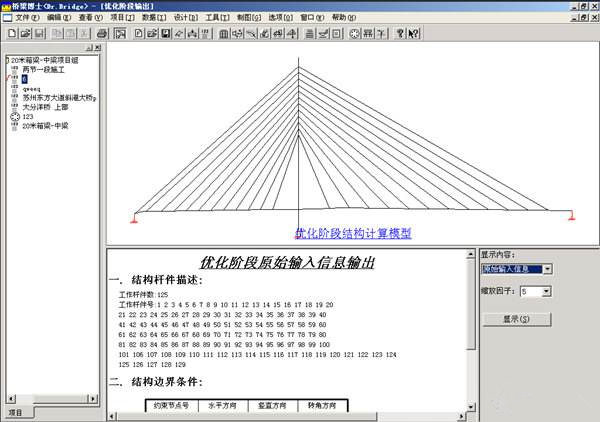The height and width of the screenshot is (422, 600).
Task: Click the heading 二. 结构边界条件
Action: [x=155, y=381]
